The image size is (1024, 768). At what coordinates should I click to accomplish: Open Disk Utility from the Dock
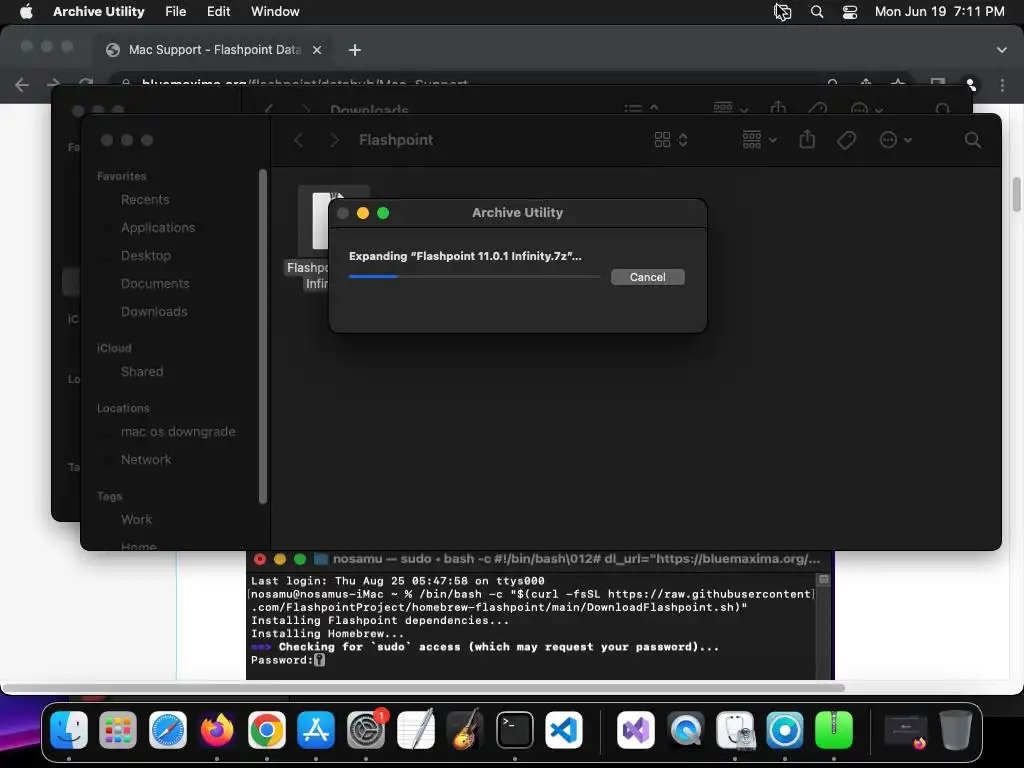click(735, 729)
